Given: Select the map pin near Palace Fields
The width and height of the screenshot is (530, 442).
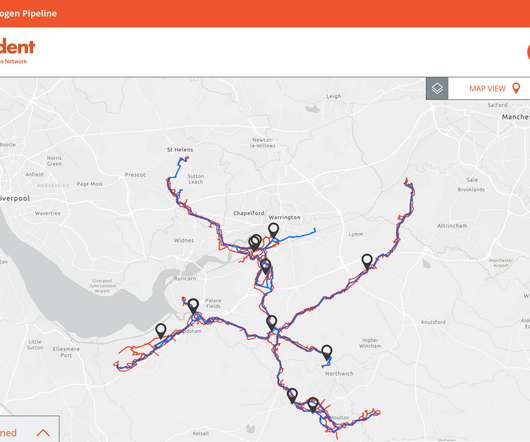Looking at the screenshot, I should [x=193, y=306].
